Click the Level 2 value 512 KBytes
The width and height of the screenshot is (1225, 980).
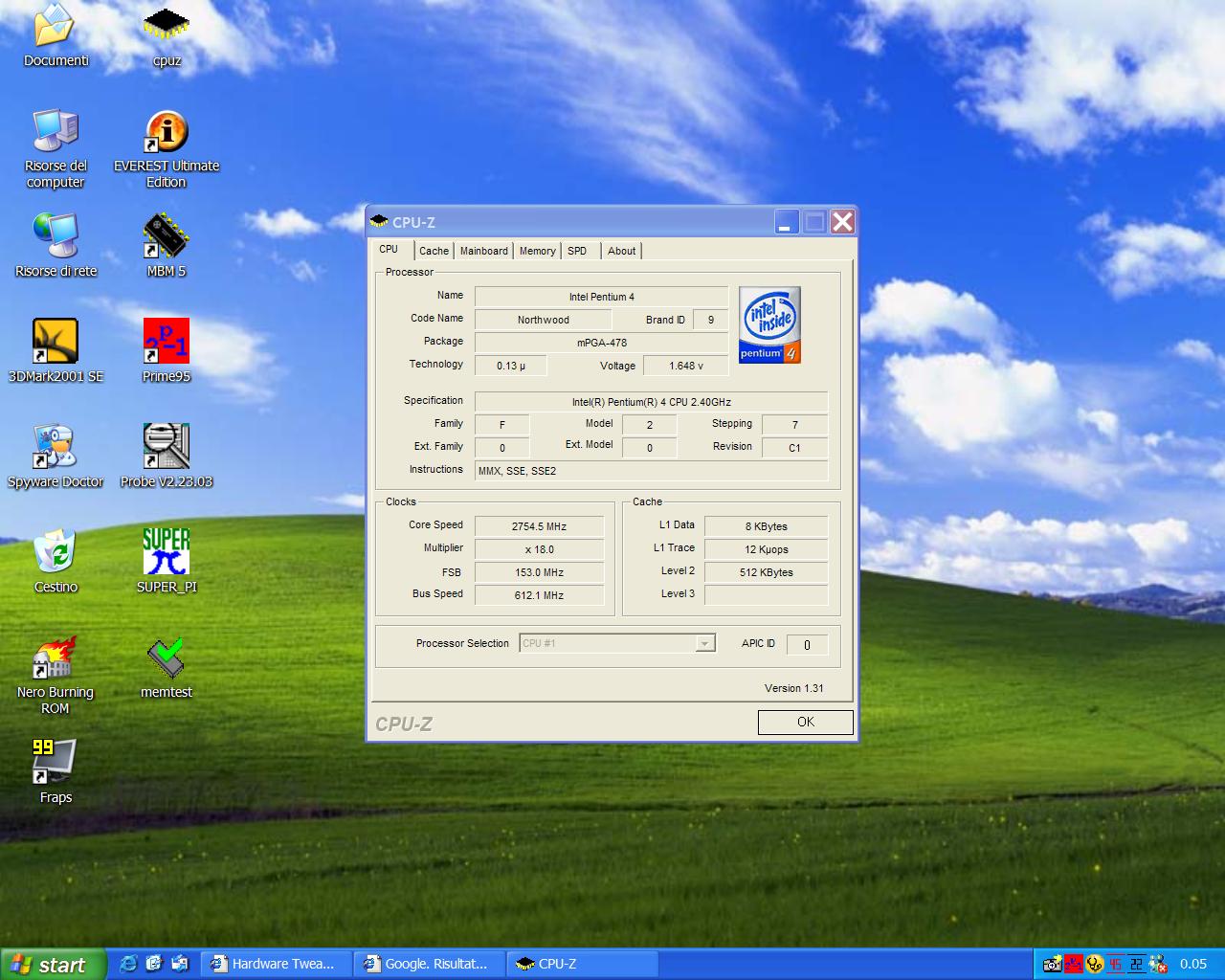(766, 572)
